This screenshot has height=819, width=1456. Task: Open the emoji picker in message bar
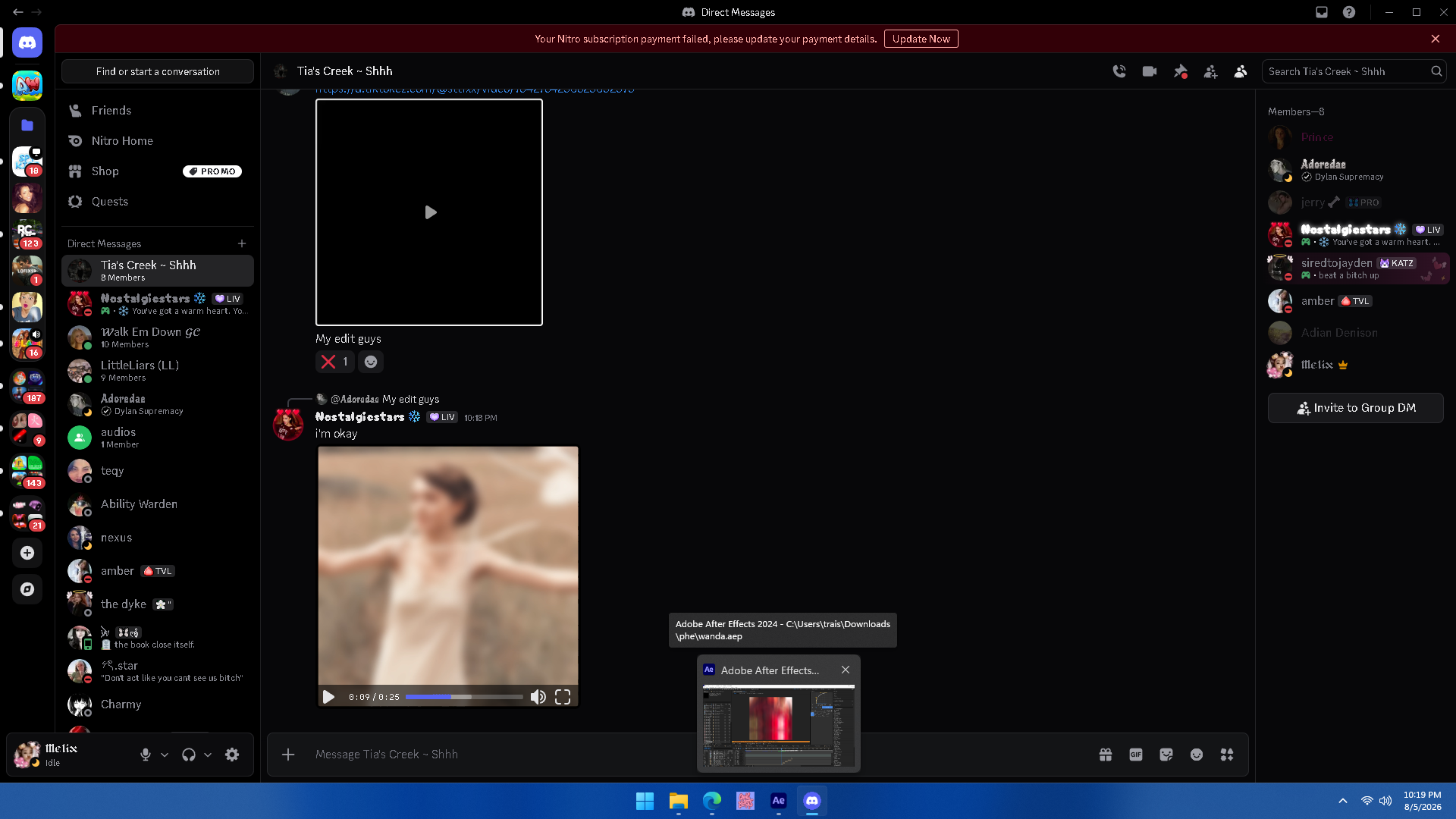tap(1197, 755)
